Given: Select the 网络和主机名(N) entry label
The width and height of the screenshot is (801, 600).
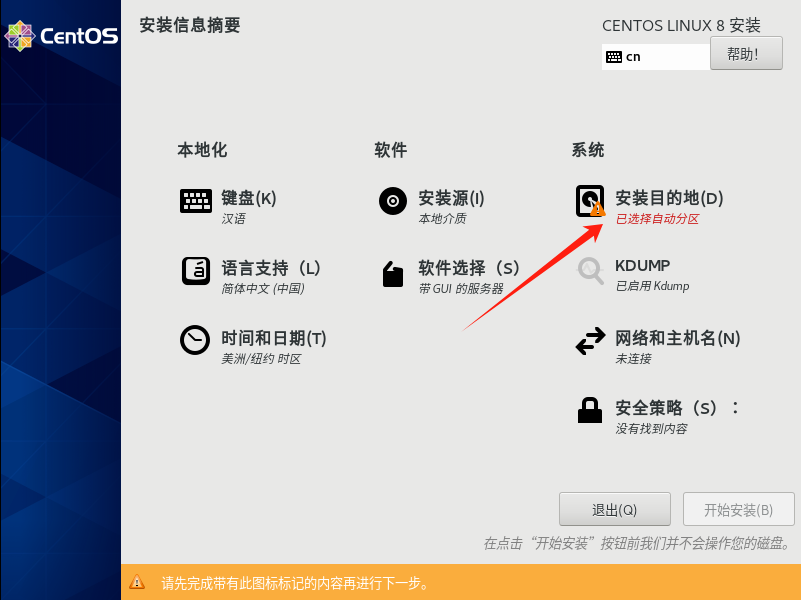Looking at the screenshot, I should tap(677, 338).
